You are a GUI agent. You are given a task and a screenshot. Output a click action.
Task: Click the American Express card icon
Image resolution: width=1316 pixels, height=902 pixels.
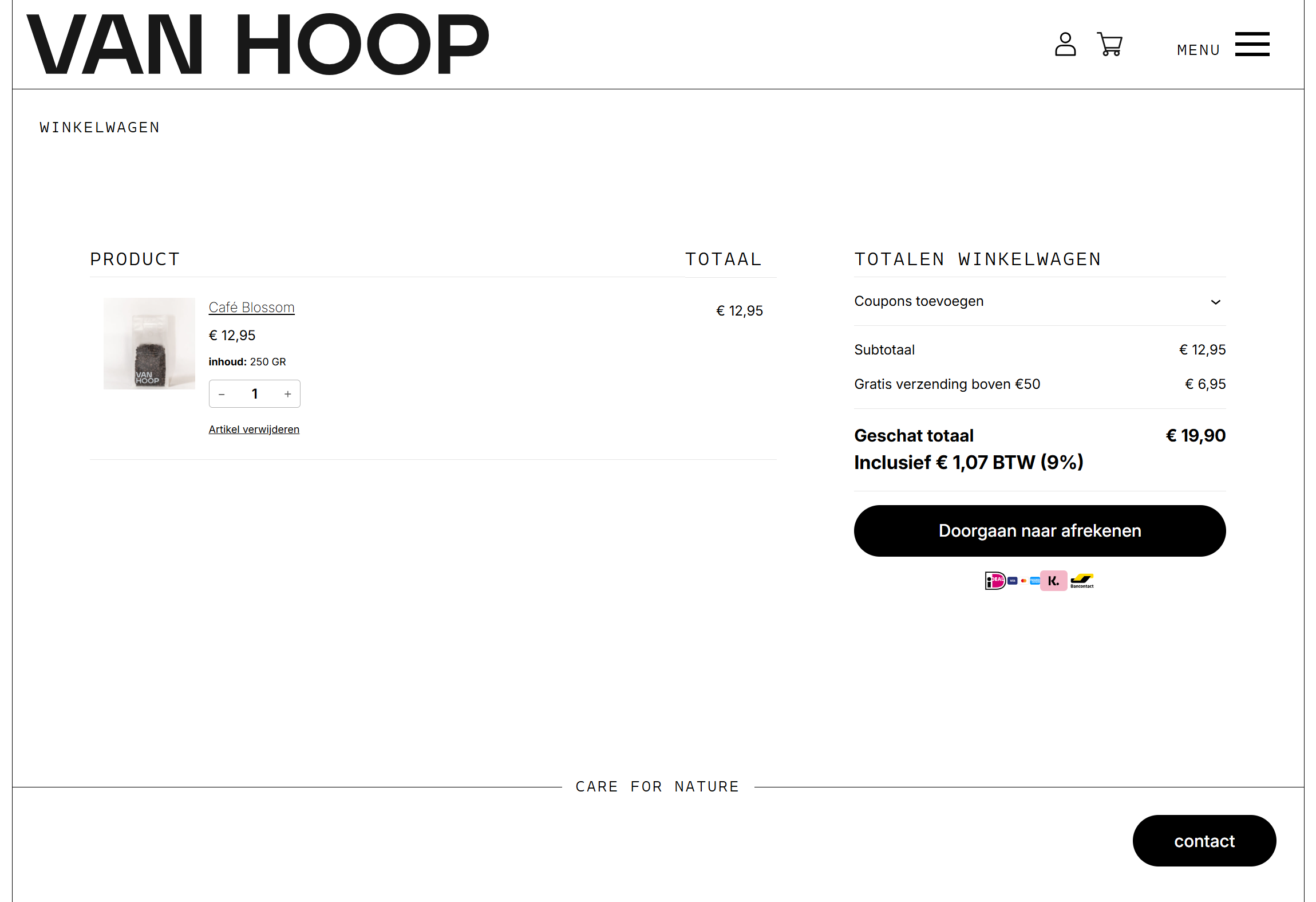[1035, 581]
